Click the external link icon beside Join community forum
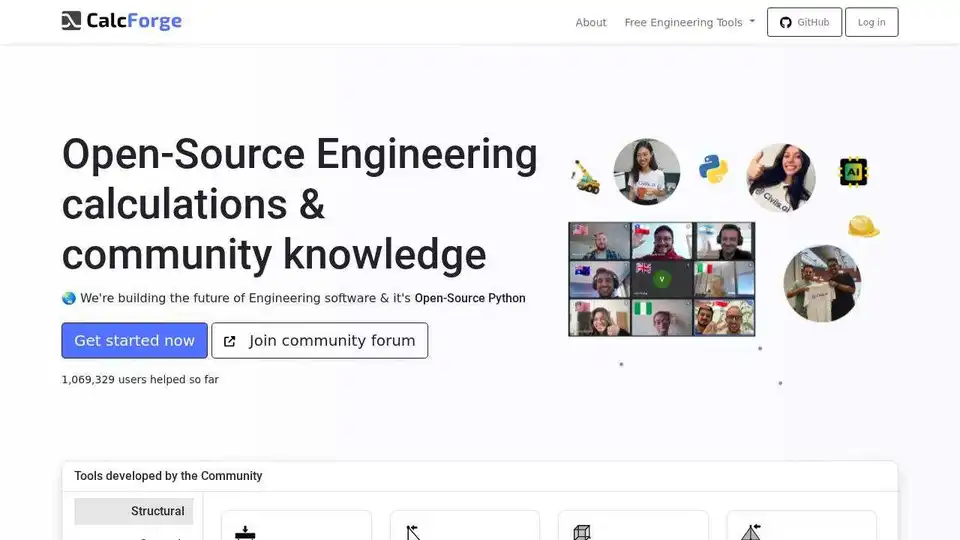 [x=229, y=341]
